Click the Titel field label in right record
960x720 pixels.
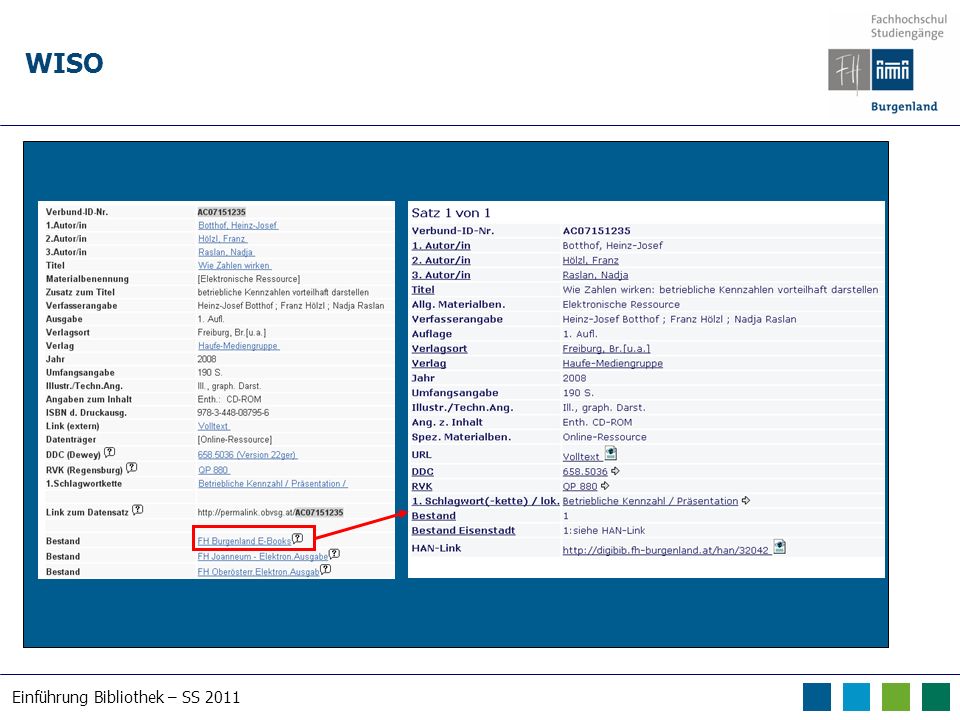pyautogui.click(x=423, y=290)
